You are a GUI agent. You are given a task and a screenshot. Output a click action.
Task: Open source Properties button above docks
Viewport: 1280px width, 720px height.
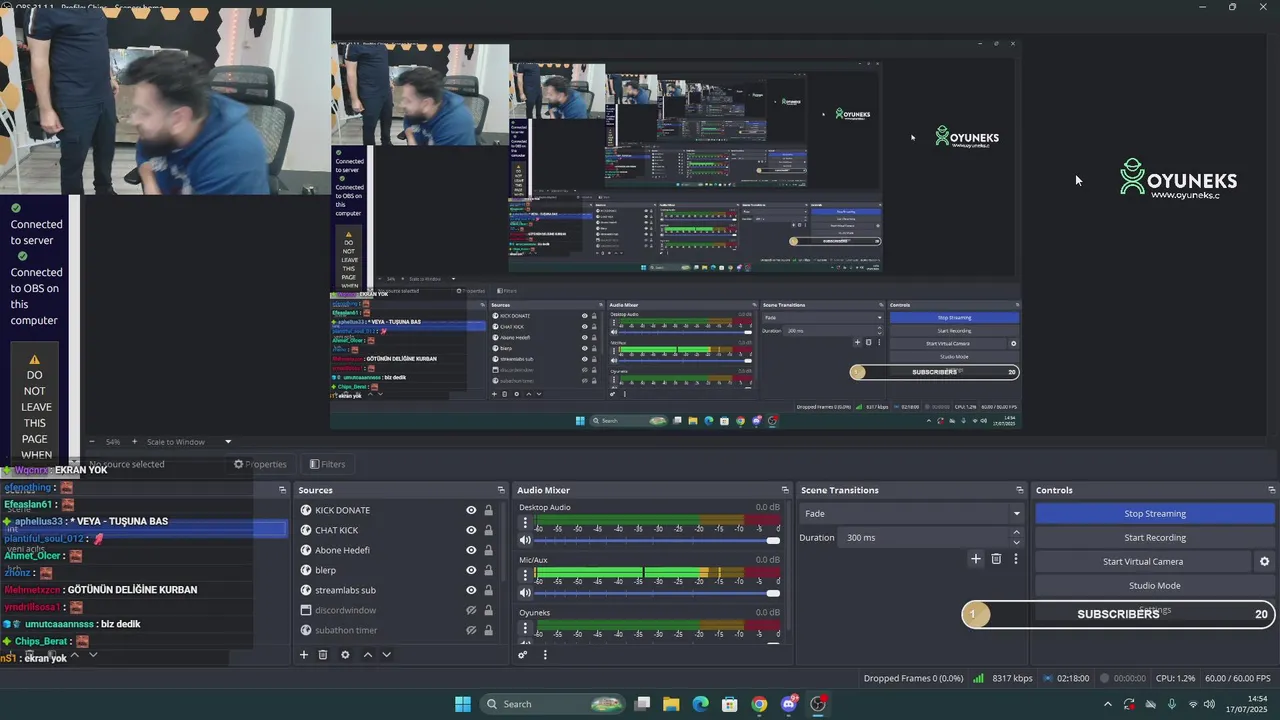260,464
